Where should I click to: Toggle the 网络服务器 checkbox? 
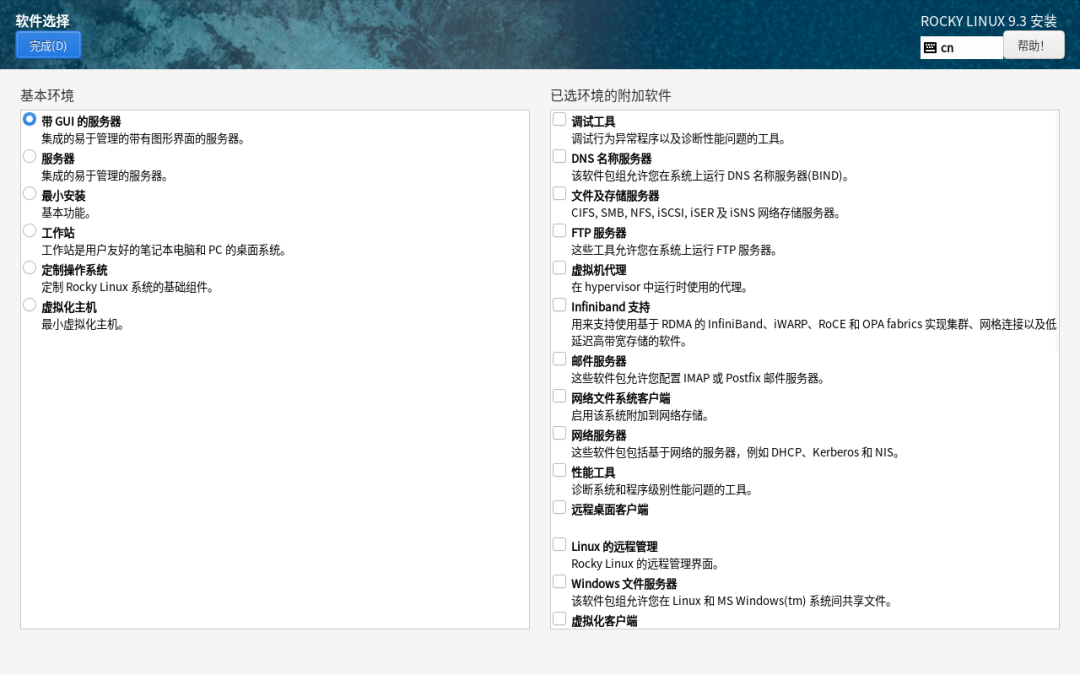tap(559, 433)
